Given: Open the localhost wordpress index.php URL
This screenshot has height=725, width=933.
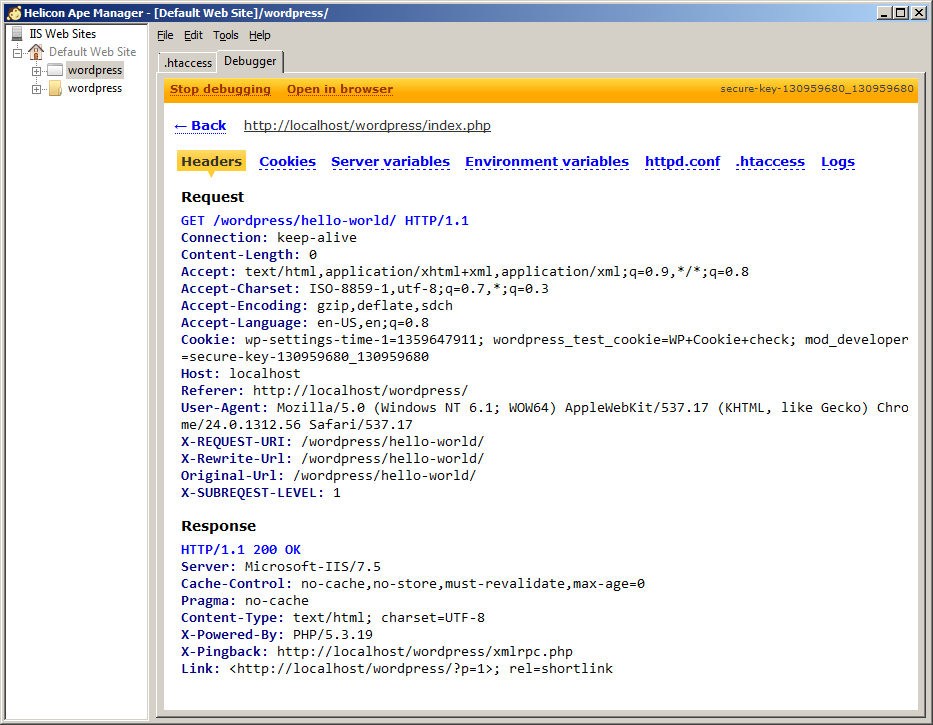Looking at the screenshot, I should [x=367, y=126].
